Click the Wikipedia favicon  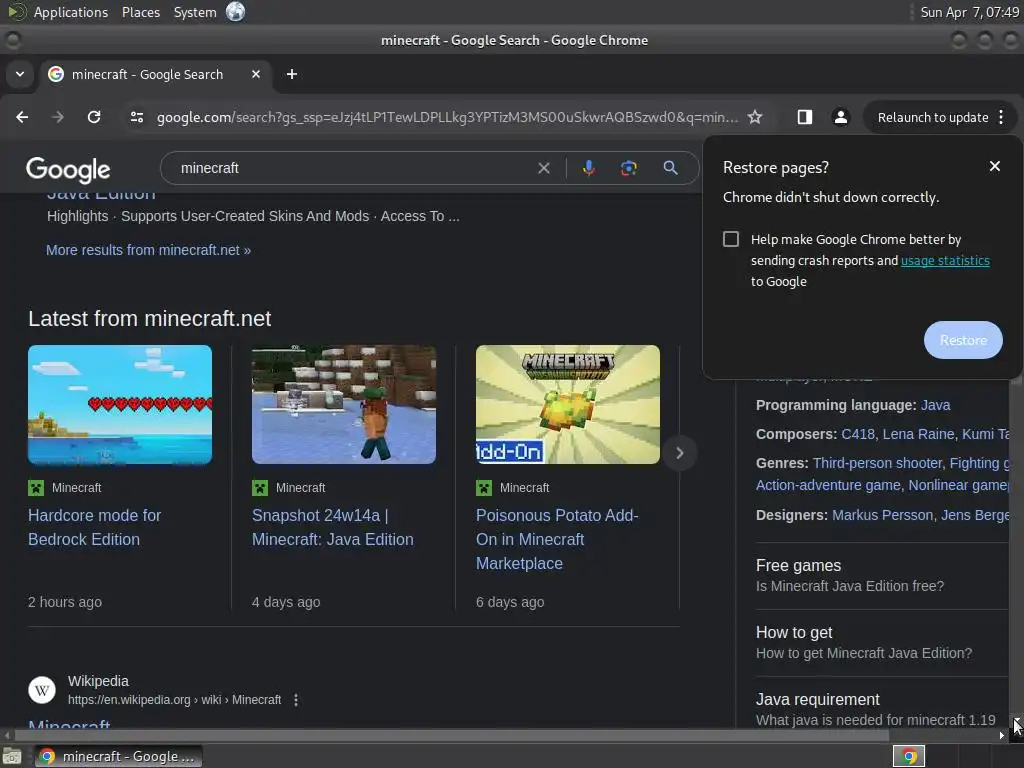tap(42, 690)
